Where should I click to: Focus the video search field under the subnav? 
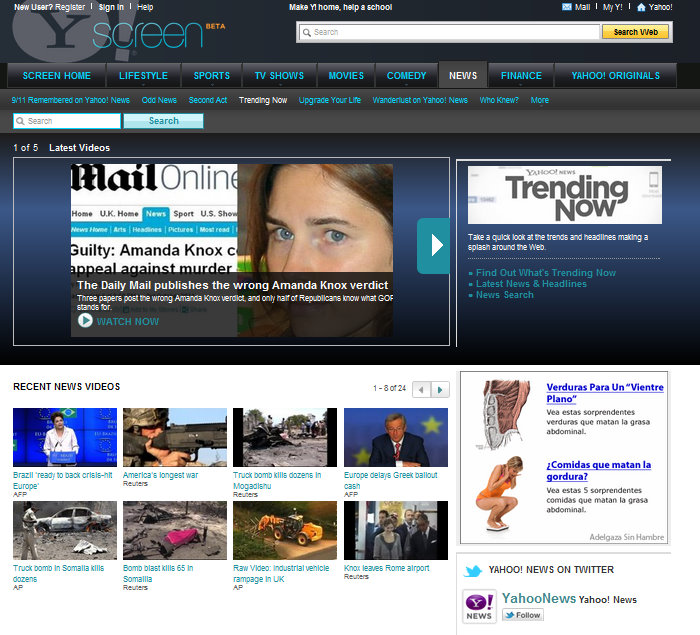(x=67, y=121)
